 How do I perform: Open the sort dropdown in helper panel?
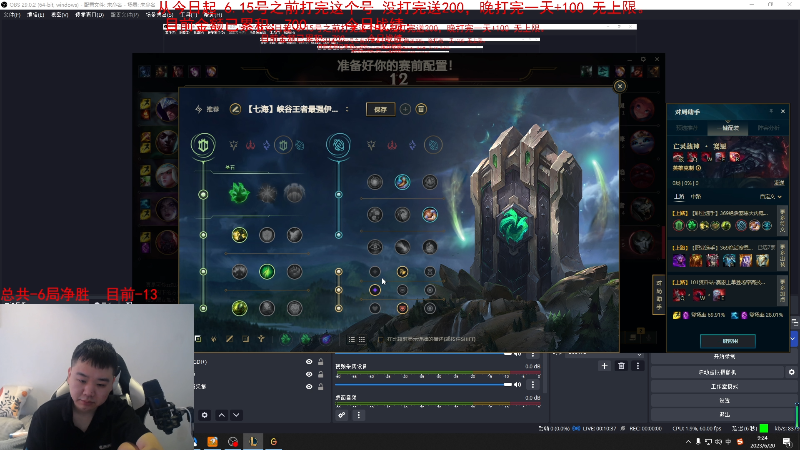pos(770,196)
